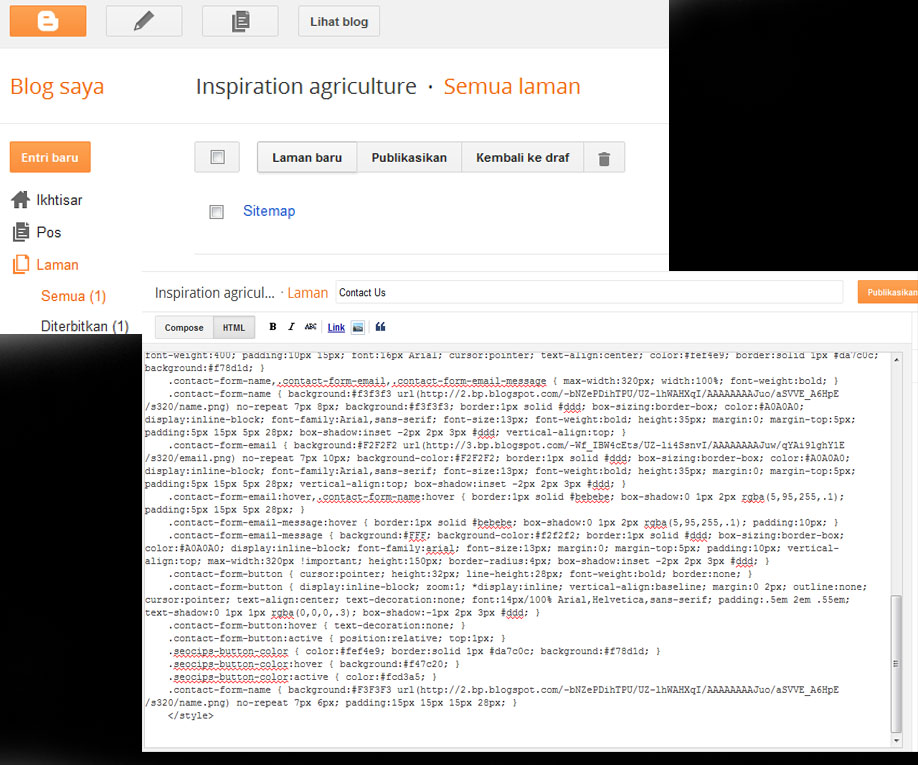Open the Link insertion tool

[338, 327]
